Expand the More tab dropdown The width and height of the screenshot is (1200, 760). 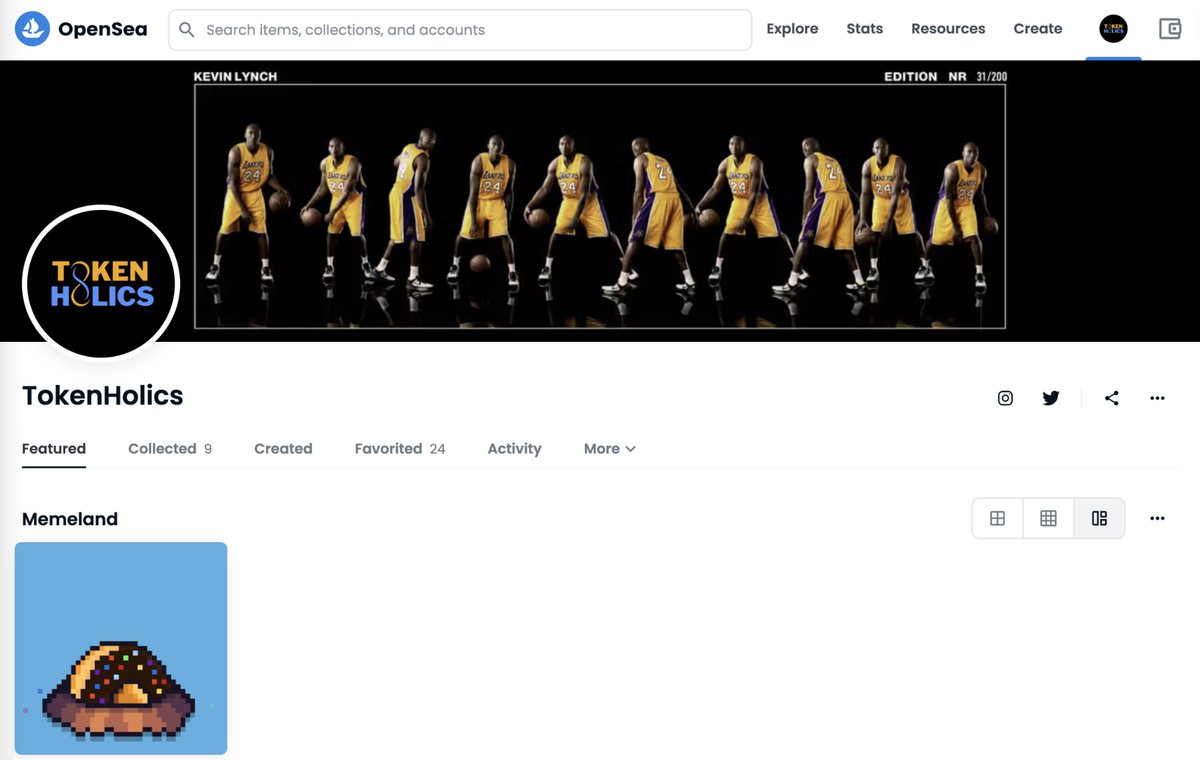click(608, 448)
